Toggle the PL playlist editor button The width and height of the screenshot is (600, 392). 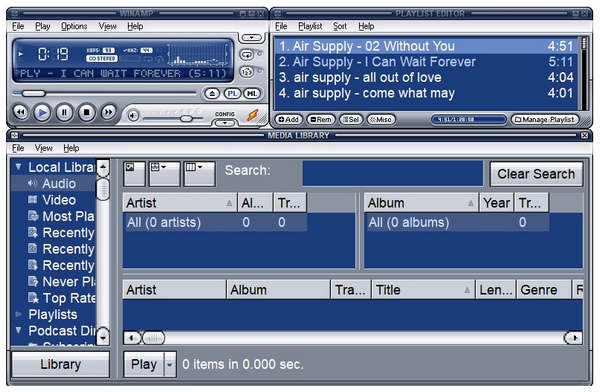[232, 93]
